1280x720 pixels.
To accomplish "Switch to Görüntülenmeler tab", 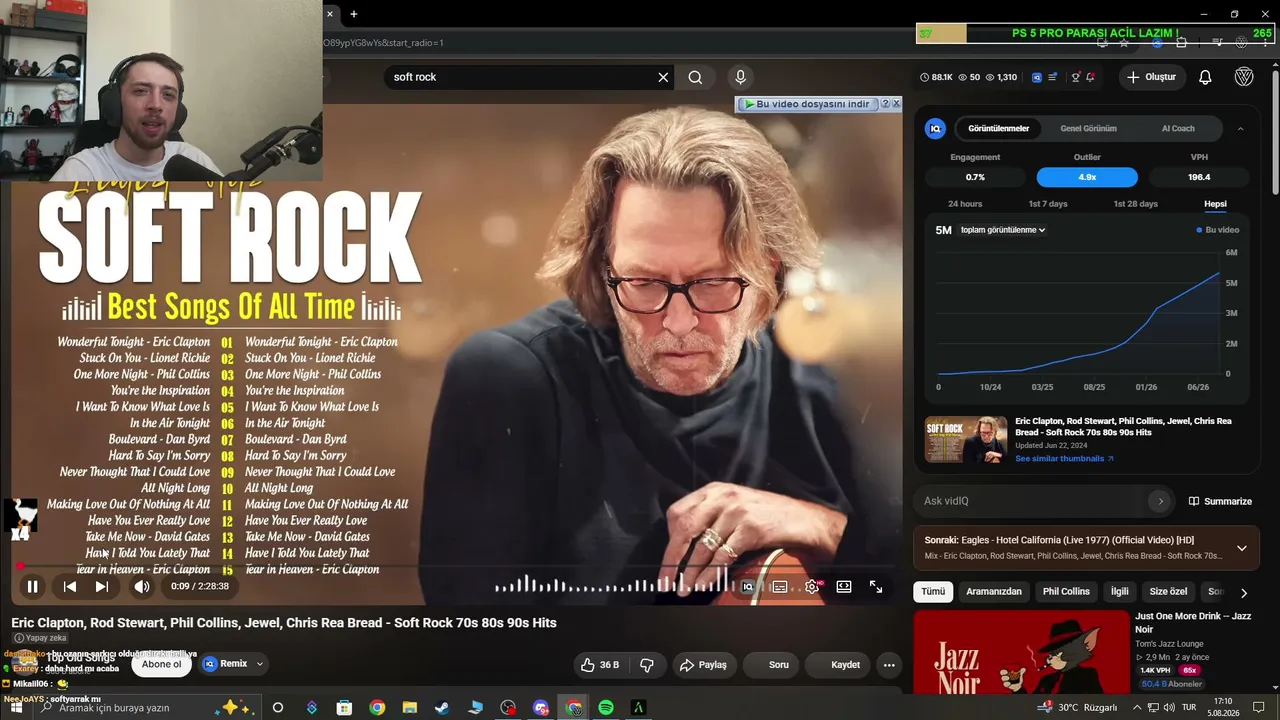I will [998, 128].
